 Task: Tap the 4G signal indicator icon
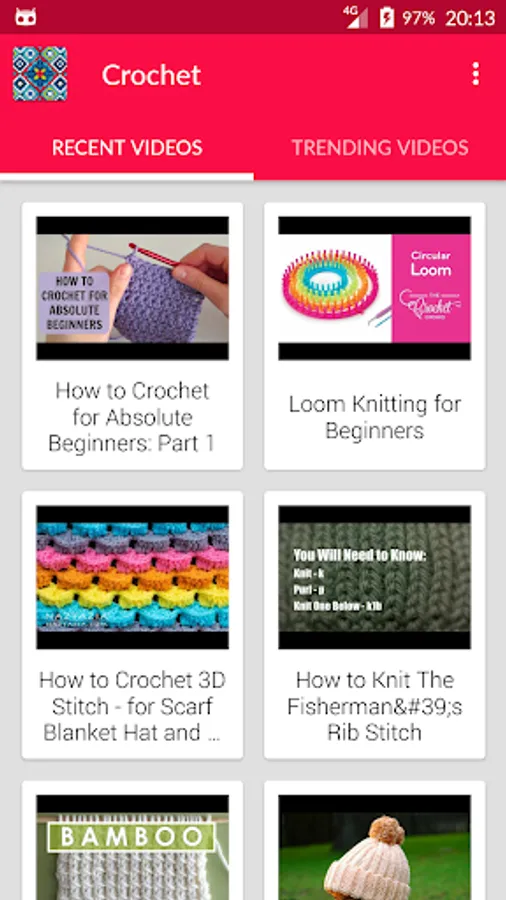point(356,17)
